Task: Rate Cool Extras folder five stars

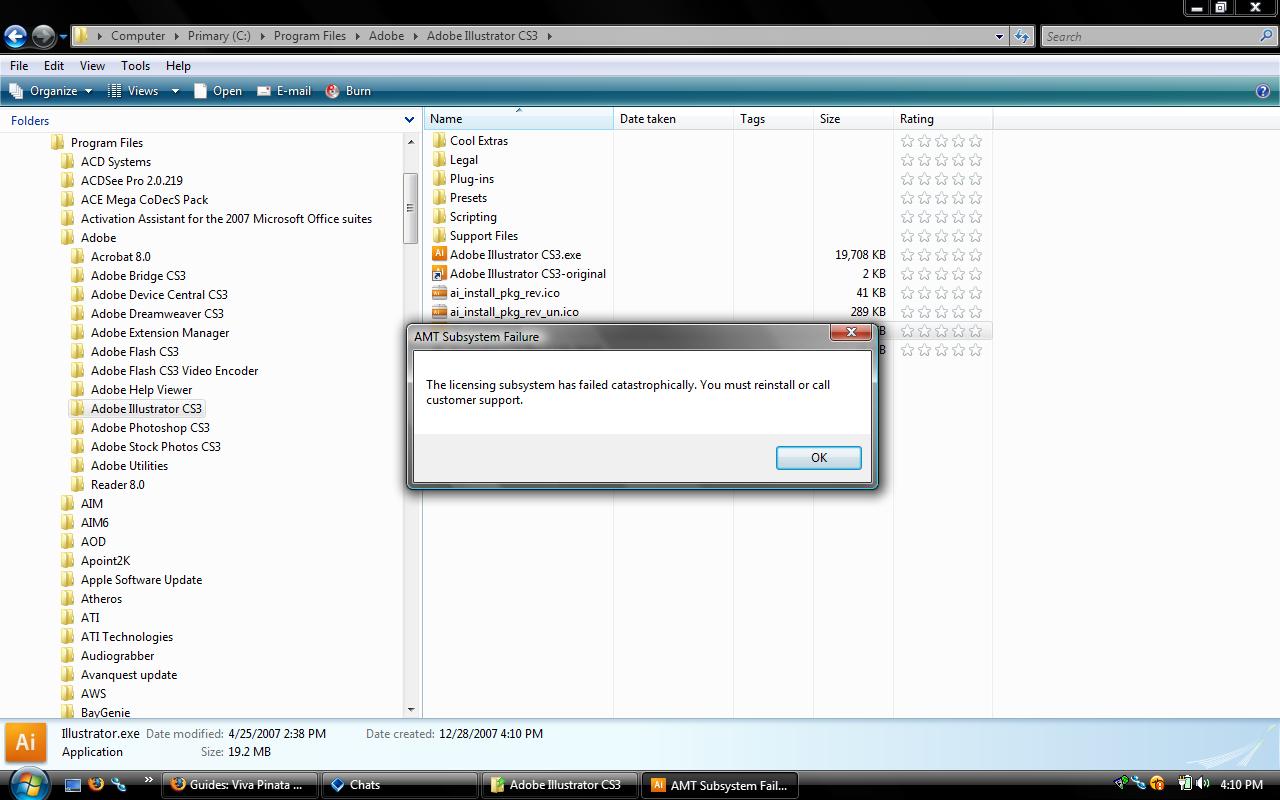Action: 975,141
